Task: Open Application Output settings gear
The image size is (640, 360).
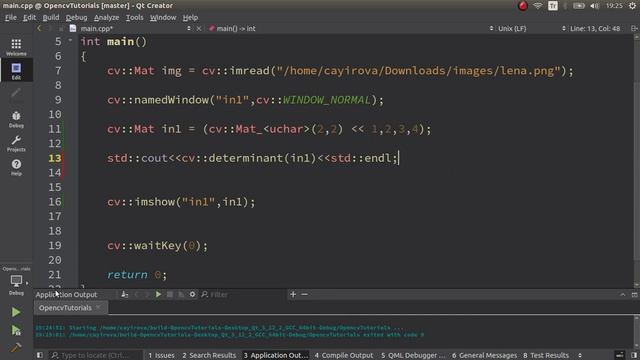Action: pos(192,294)
